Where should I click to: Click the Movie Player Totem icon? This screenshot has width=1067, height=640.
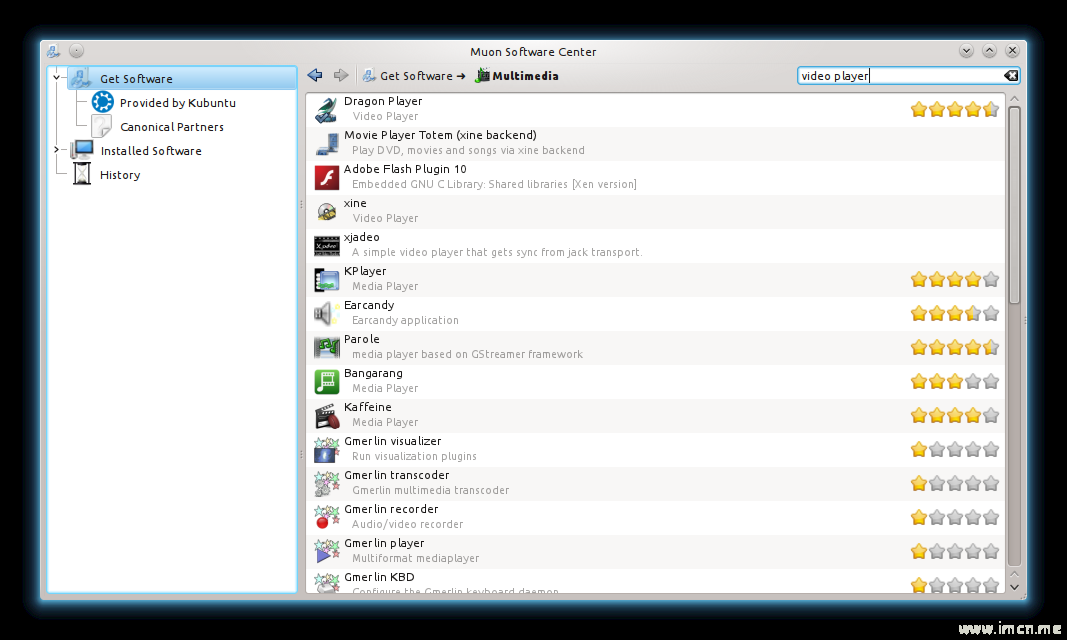(x=327, y=144)
